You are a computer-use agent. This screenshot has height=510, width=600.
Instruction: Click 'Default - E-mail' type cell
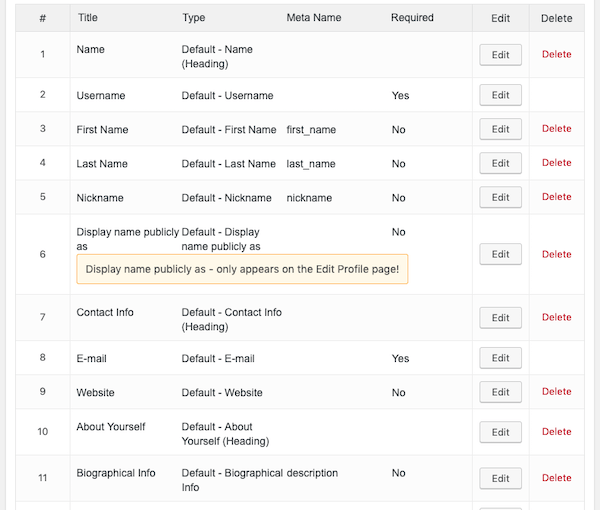pos(218,358)
